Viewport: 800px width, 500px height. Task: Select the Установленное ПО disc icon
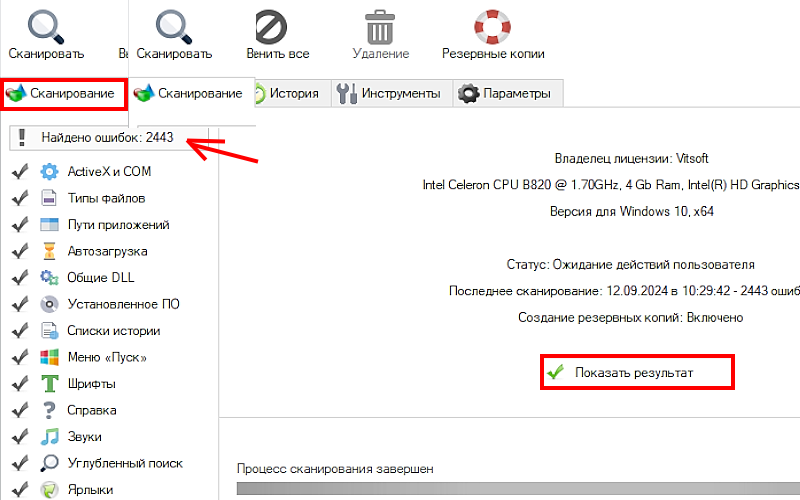point(49,304)
